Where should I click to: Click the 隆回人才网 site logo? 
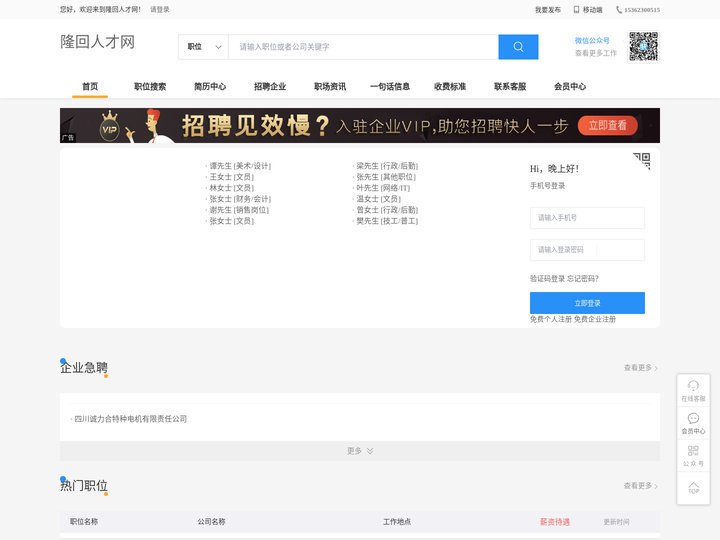97,42
